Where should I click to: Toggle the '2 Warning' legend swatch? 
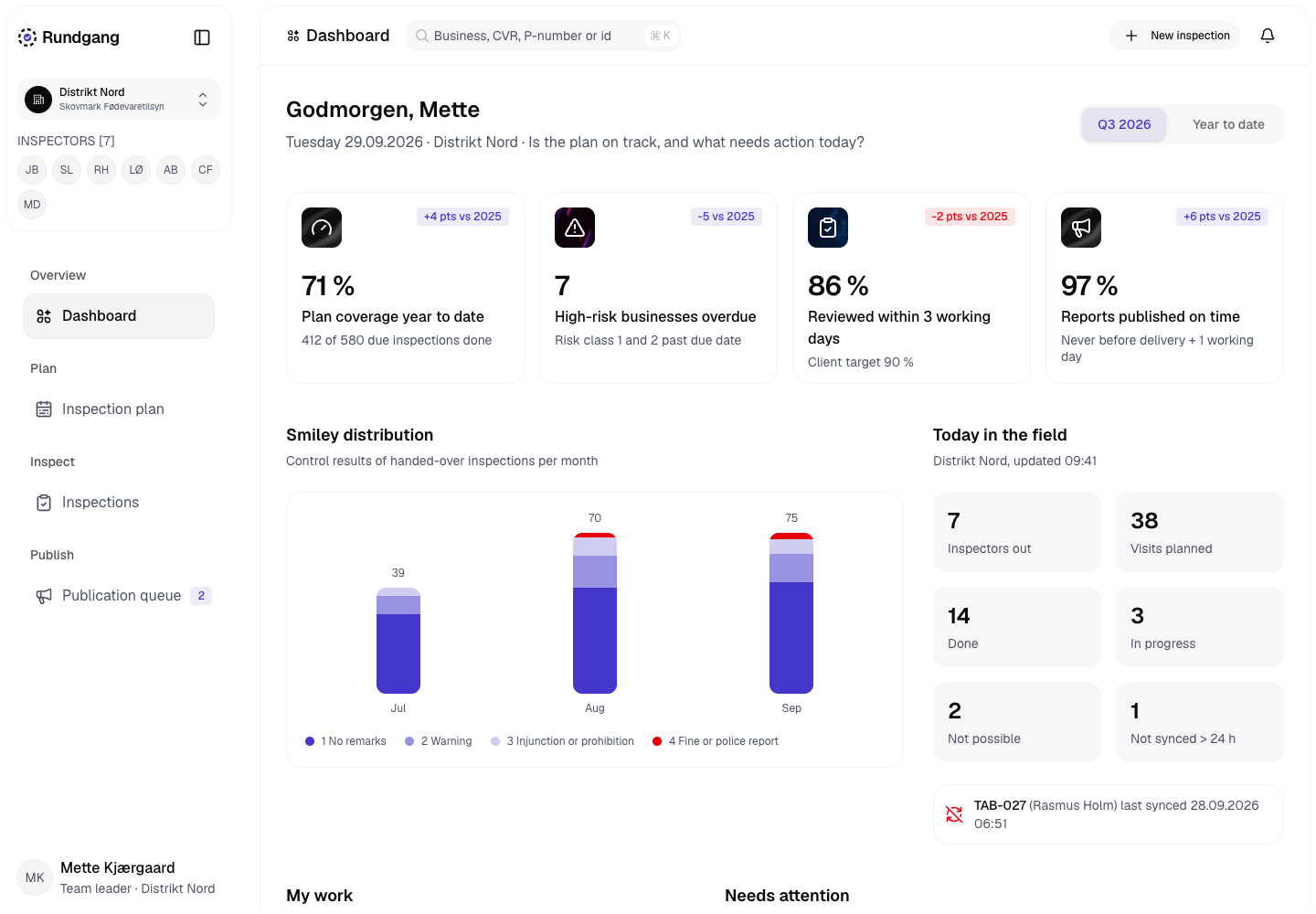[409, 741]
